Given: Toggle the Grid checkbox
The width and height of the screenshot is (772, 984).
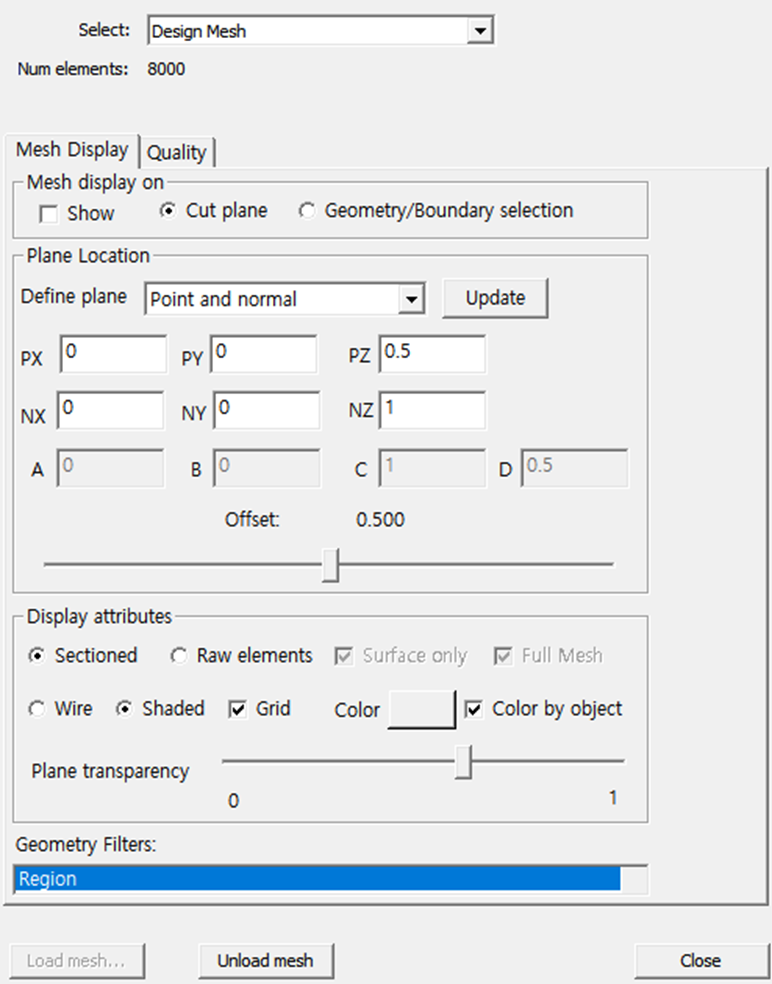Looking at the screenshot, I should point(238,709).
